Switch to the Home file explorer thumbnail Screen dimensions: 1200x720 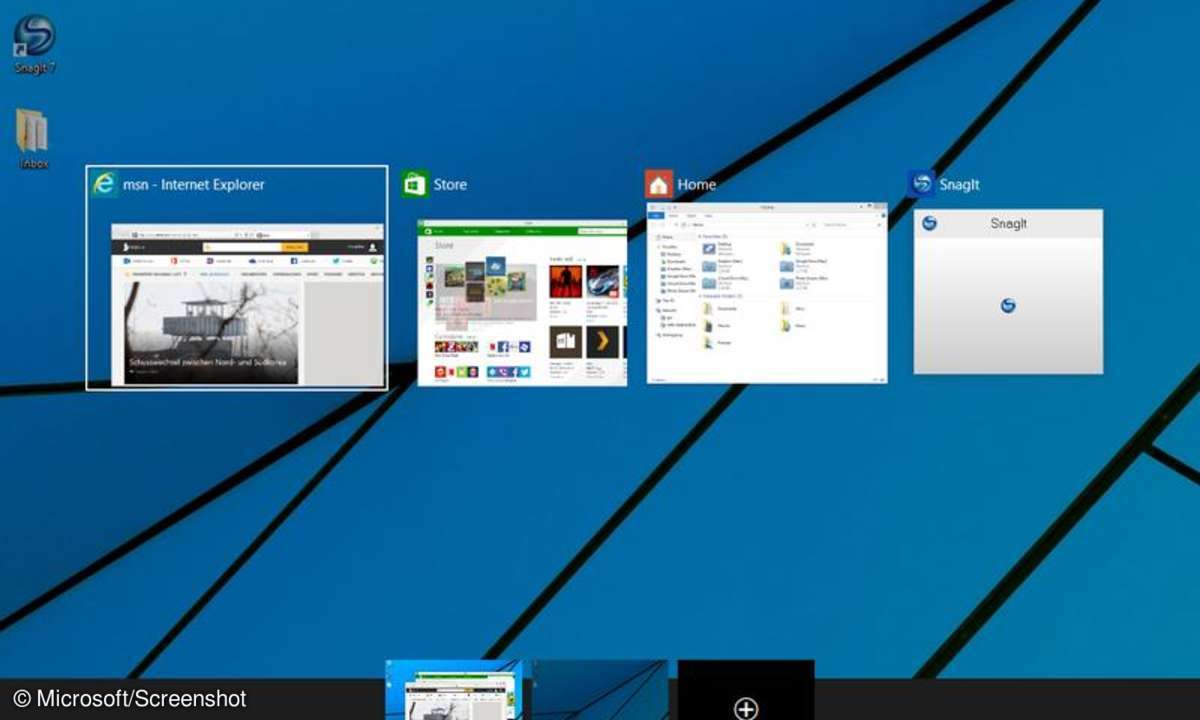click(x=767, y=293)
